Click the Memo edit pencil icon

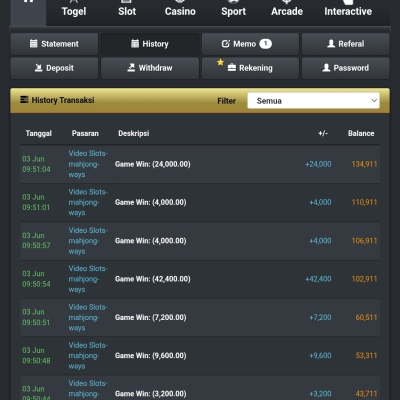(x=226, y=44)
